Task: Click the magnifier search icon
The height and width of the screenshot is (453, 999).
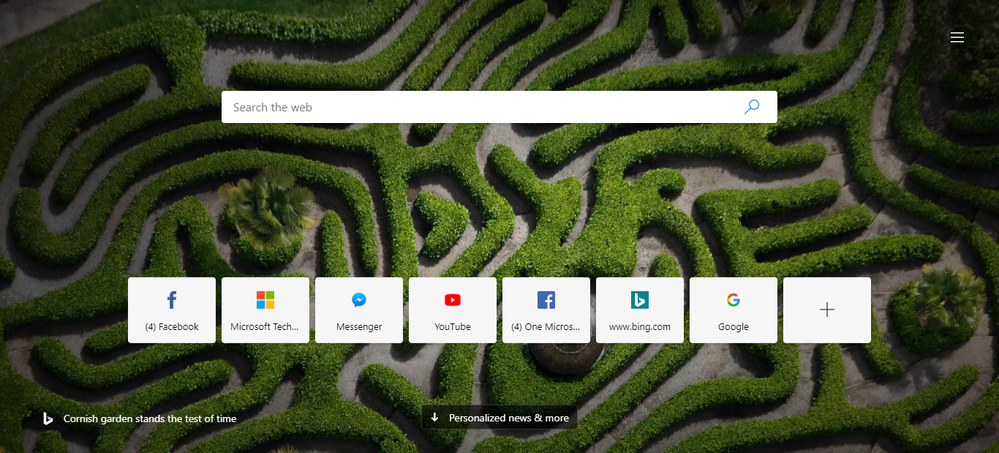Action: [752, 107]
